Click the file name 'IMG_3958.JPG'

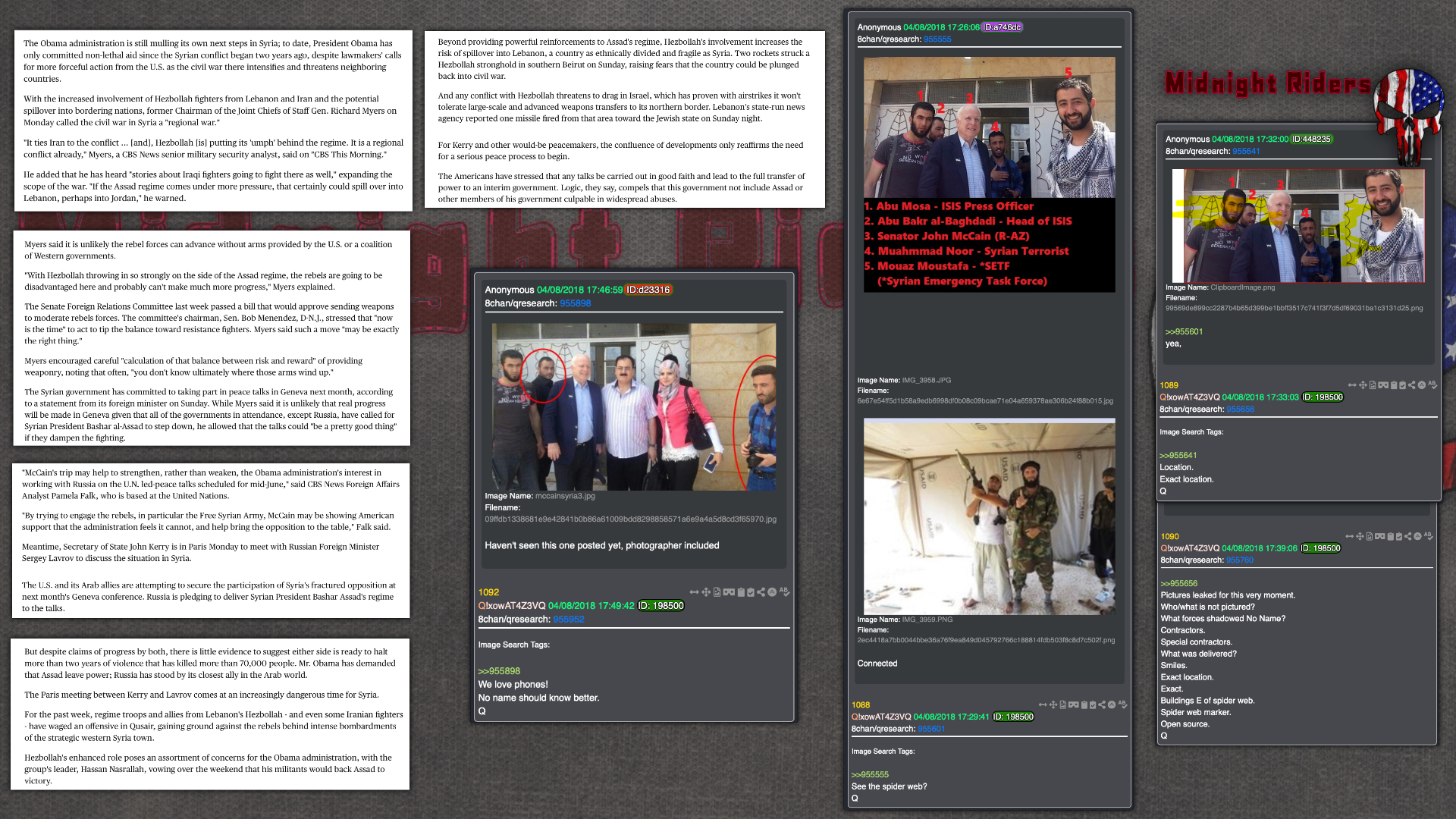tap(926, 380)
